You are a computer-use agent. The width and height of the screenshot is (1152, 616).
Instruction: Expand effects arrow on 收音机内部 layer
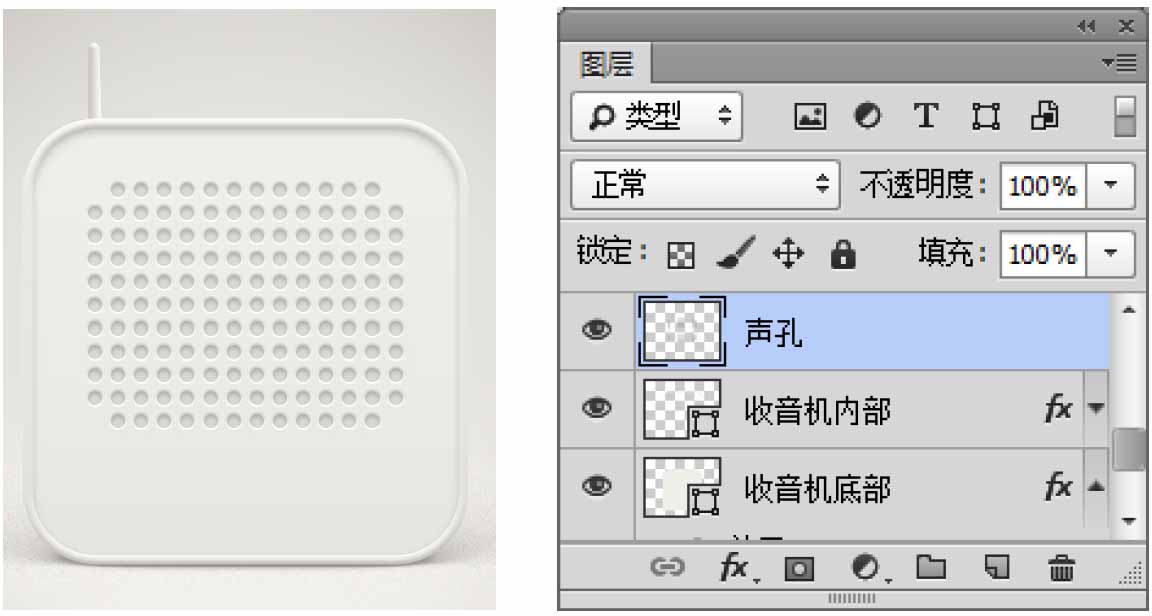tap(1095, 409)
